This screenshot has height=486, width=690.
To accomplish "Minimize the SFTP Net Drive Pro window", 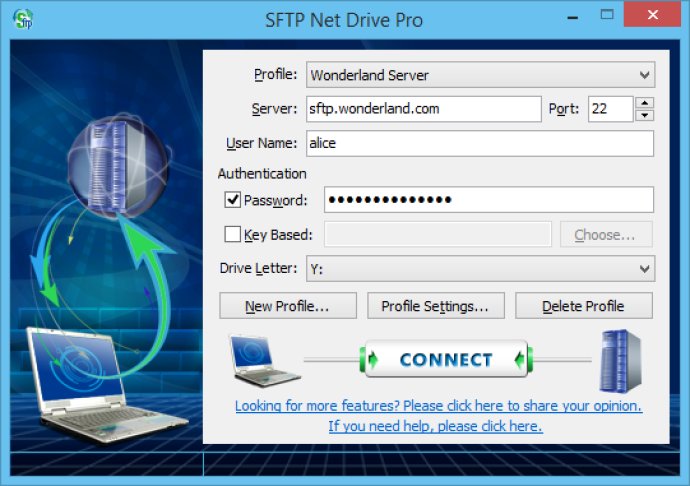I will click(573, 18).
